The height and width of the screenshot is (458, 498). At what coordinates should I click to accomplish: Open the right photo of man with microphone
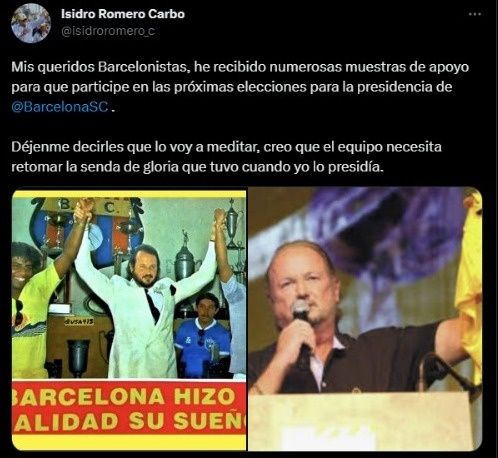point(365,319)
